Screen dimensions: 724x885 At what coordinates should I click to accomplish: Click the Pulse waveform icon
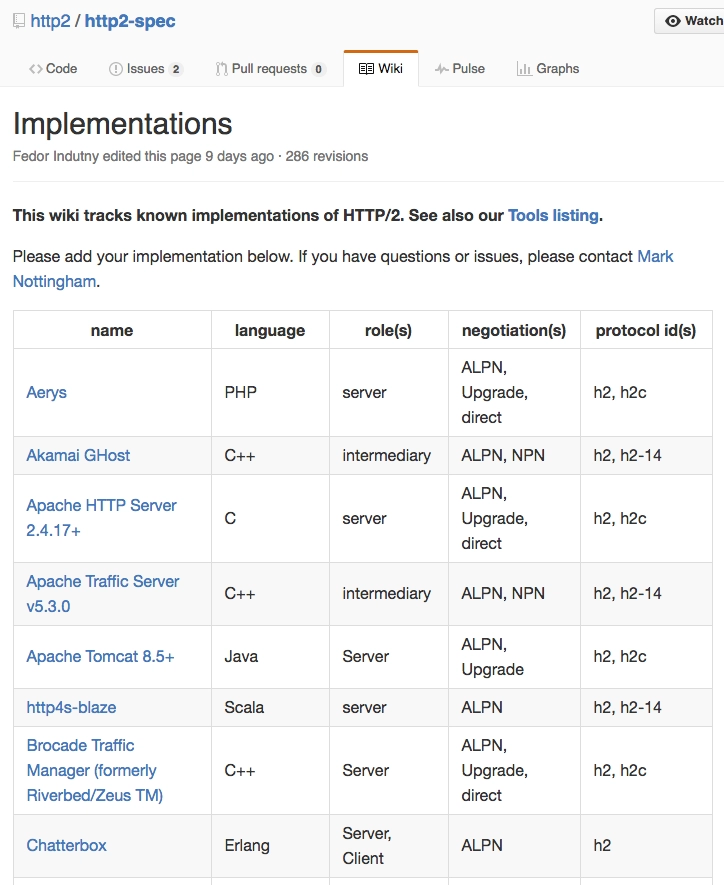click(x=441, y=69)
